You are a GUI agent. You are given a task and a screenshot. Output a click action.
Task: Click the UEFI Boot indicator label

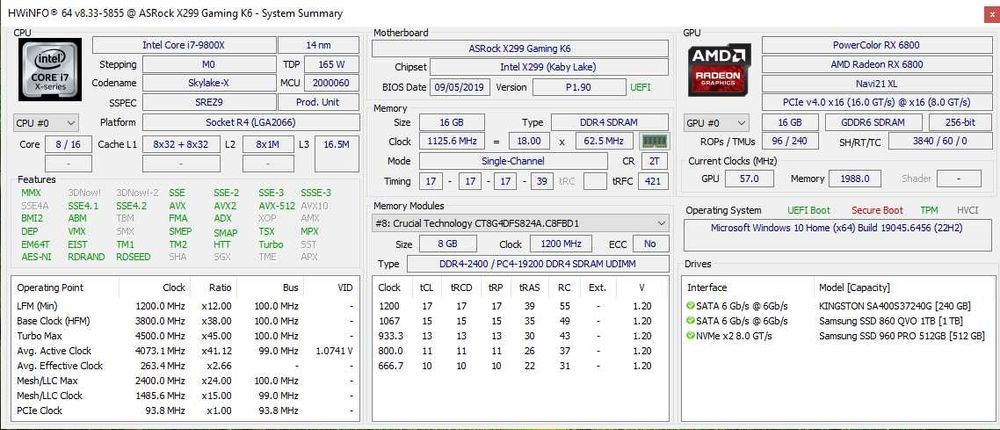click(x=809, y=210)
